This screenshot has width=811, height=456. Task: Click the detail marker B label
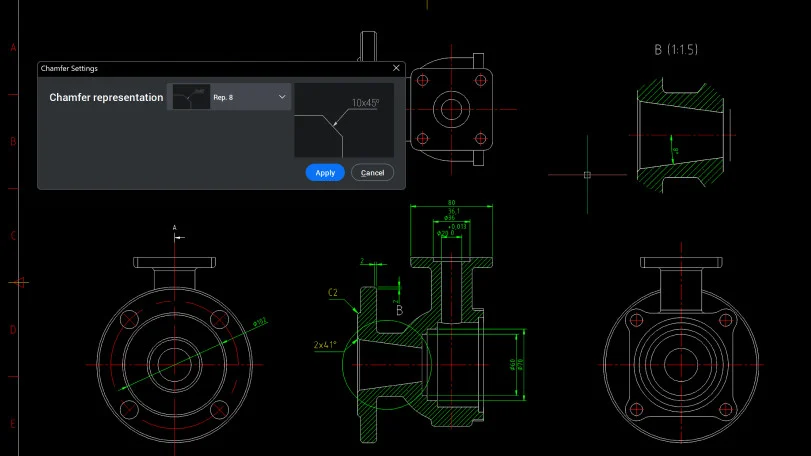click(x=399, y=310)
